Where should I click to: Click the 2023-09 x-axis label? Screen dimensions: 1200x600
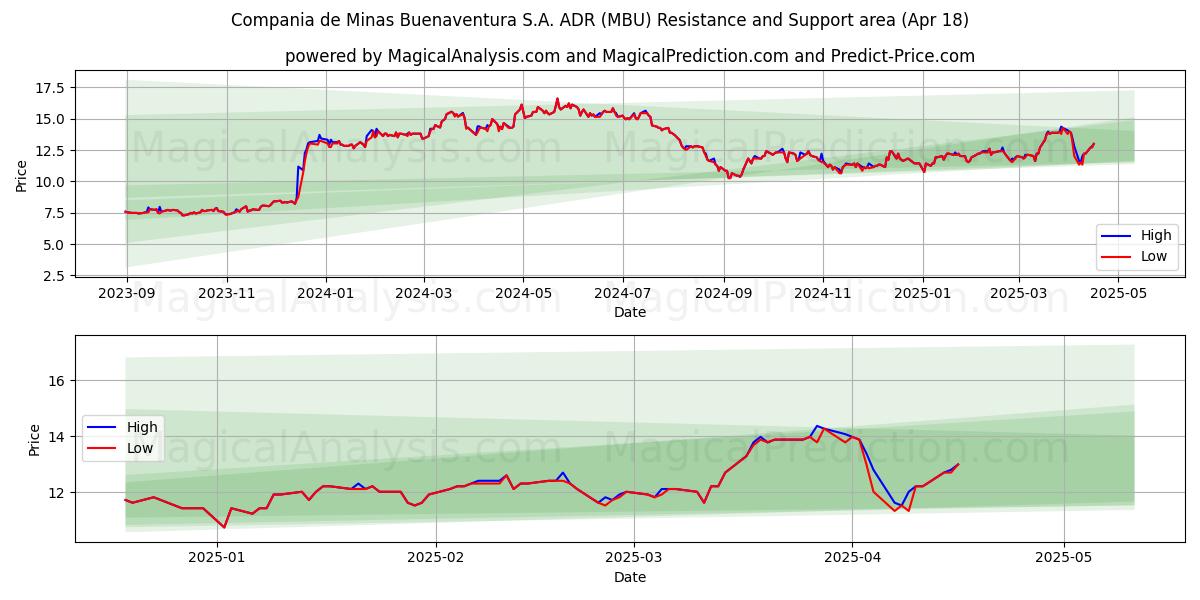pyautogui.click(x=127, y=294)
